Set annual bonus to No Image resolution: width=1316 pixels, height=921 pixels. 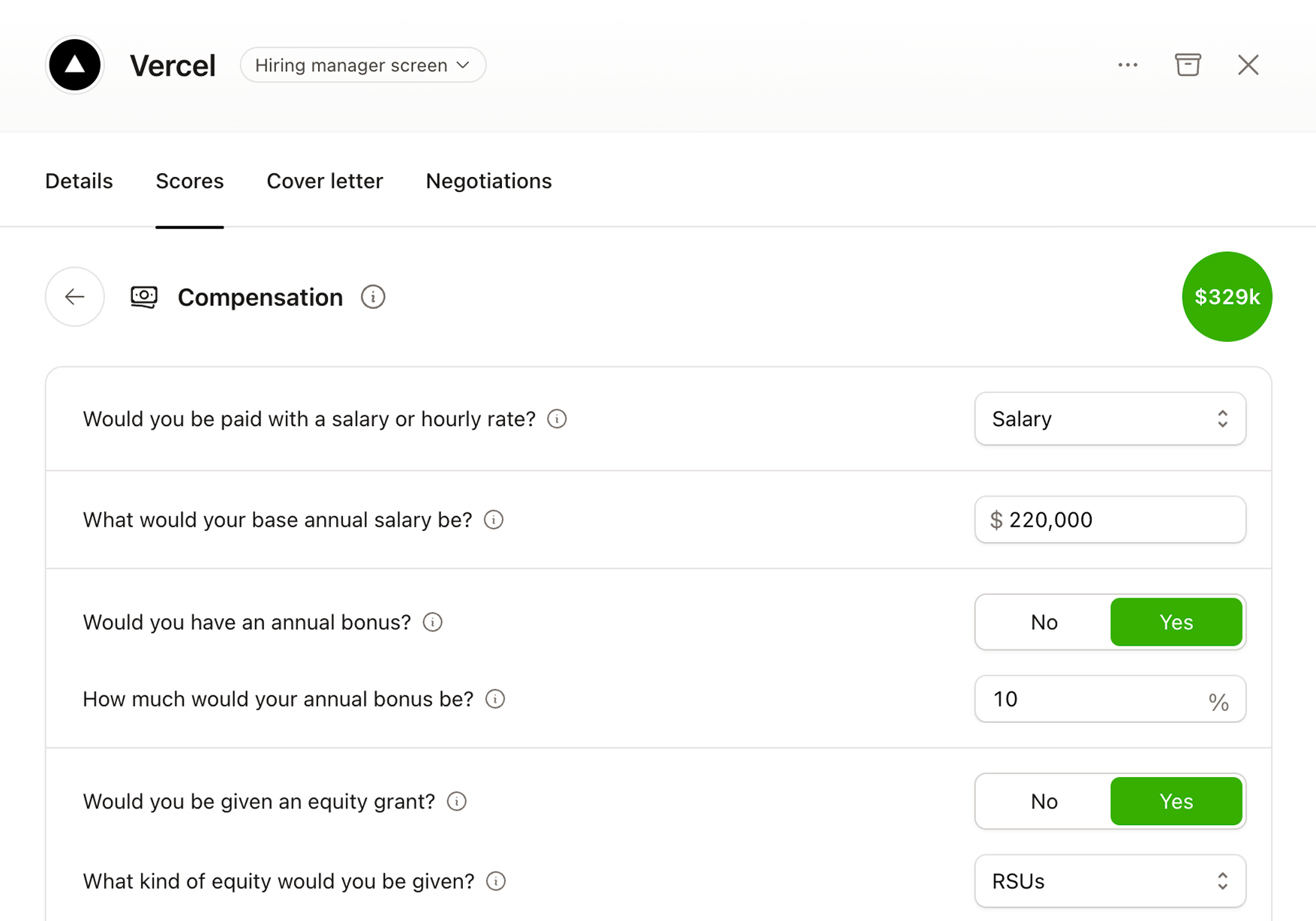(x=1044, y=622)
